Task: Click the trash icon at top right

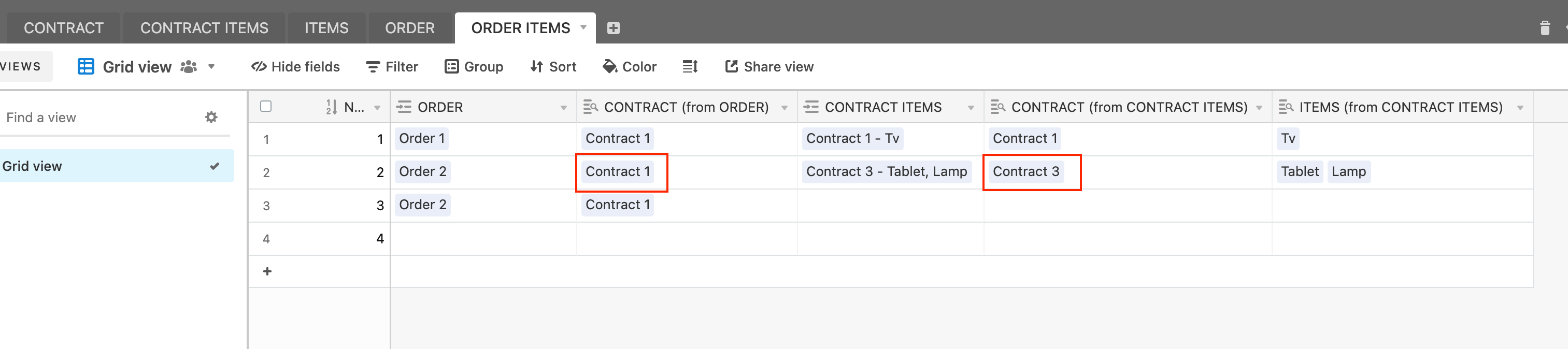Action: pyautogui.click(x=1544, y=28)
